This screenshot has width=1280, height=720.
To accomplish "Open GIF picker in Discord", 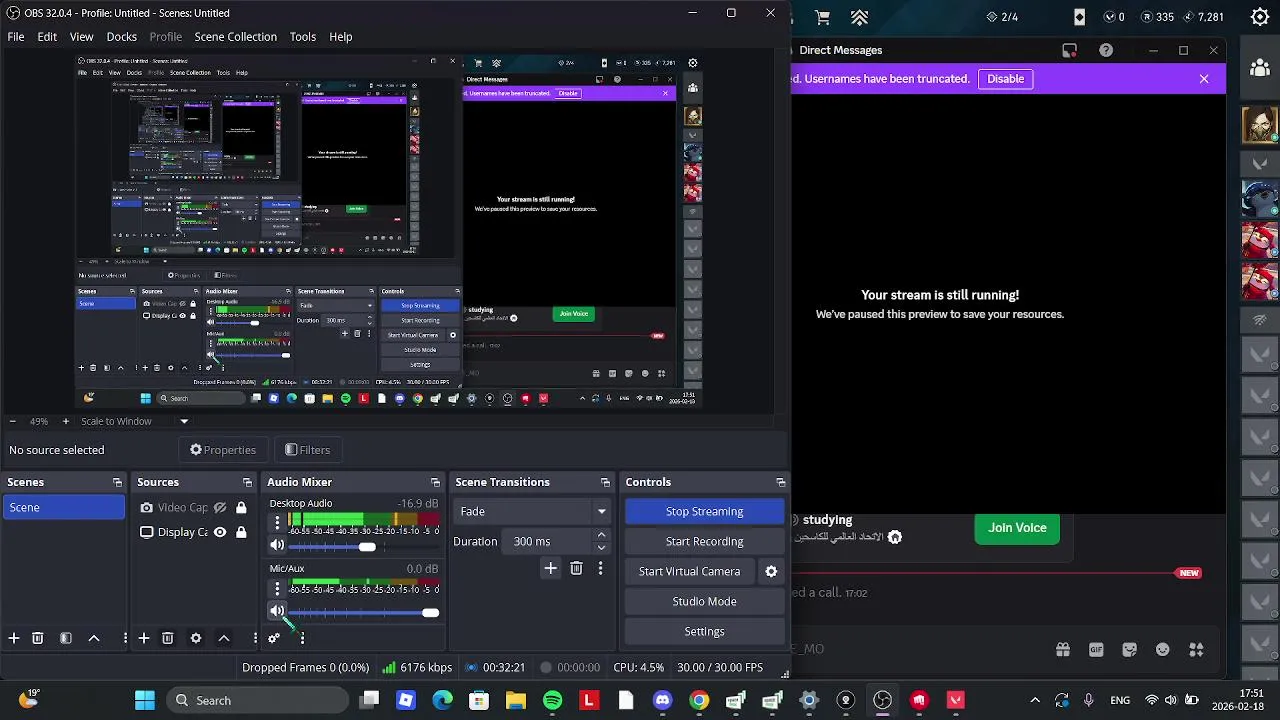I will pos(1096,649).
